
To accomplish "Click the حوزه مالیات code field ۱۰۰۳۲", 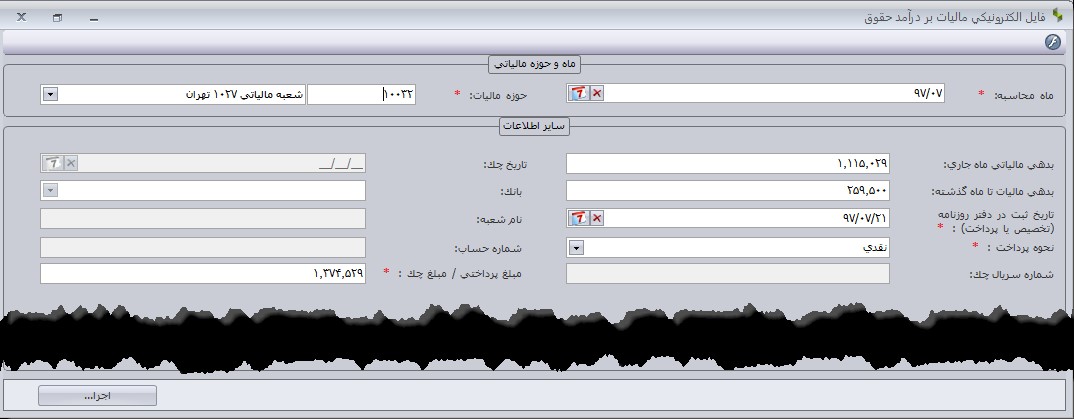I will pyautogui.click(x=362, y=95).
